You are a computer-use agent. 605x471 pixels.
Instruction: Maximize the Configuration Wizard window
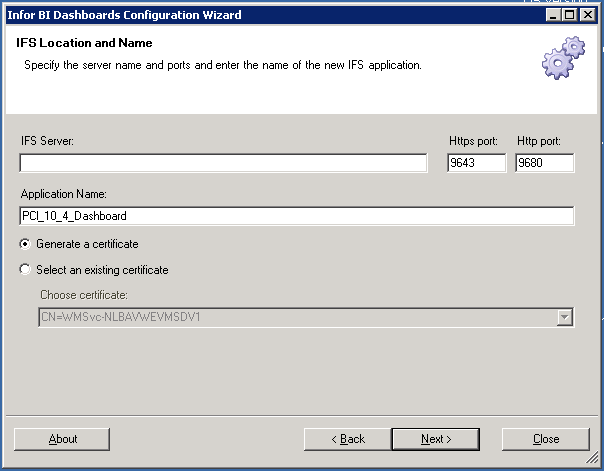(x=570, y=15)
